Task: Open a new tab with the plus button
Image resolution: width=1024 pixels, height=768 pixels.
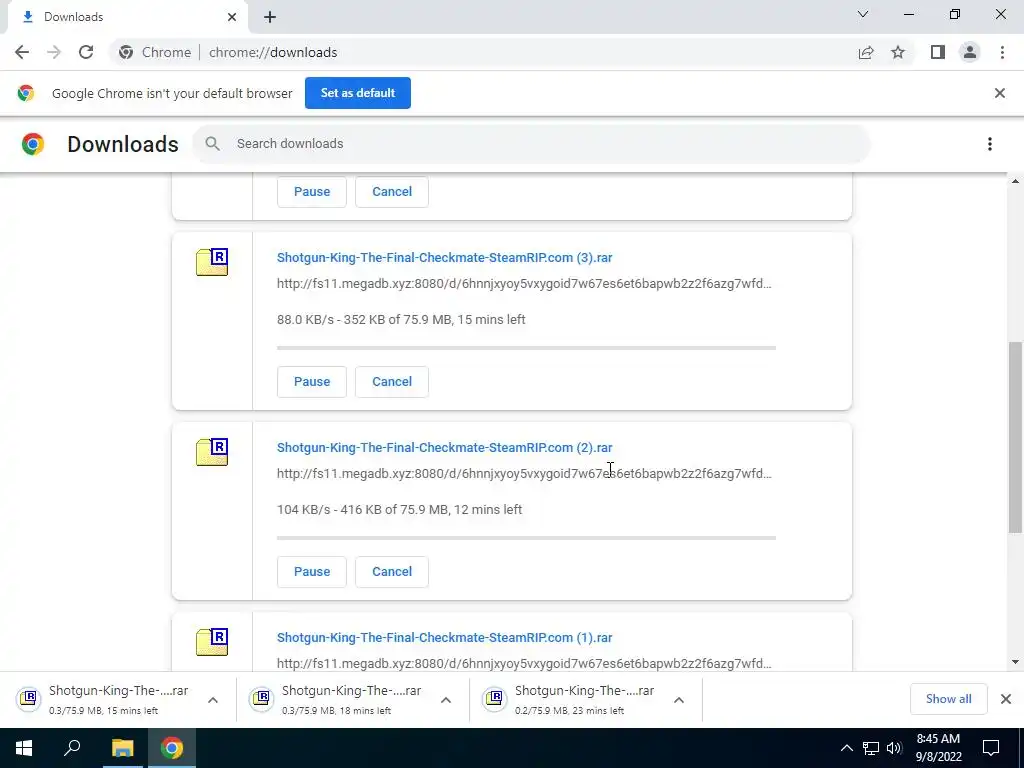Action: (x=270, y=17)
